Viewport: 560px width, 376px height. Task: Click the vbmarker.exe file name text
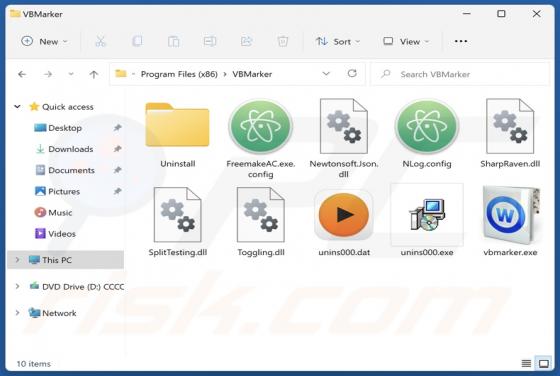click(x=510, y=252)
